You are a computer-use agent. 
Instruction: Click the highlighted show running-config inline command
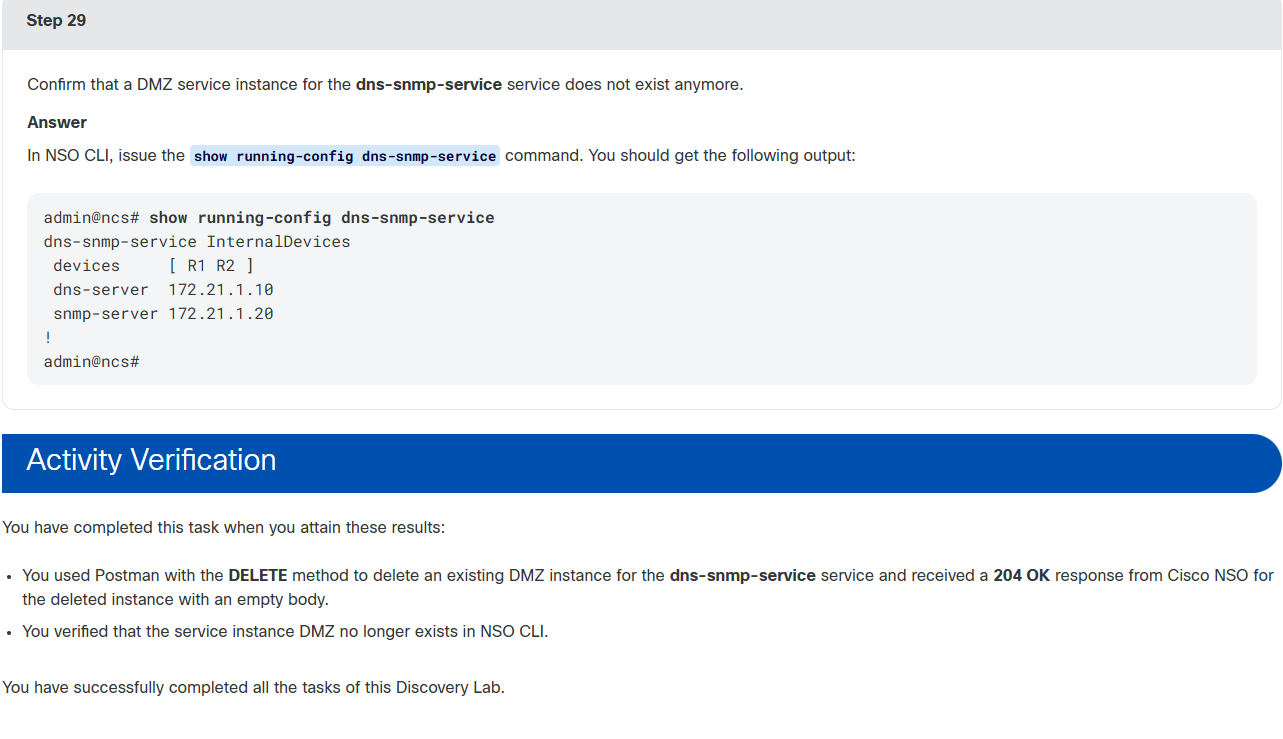click(345, 156)
